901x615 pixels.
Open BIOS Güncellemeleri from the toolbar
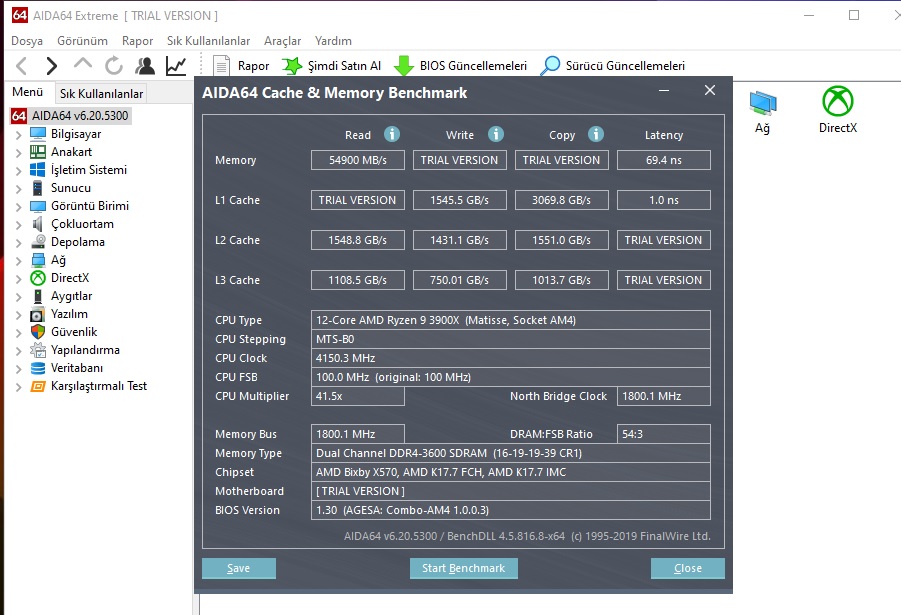[x=460, y=66]
